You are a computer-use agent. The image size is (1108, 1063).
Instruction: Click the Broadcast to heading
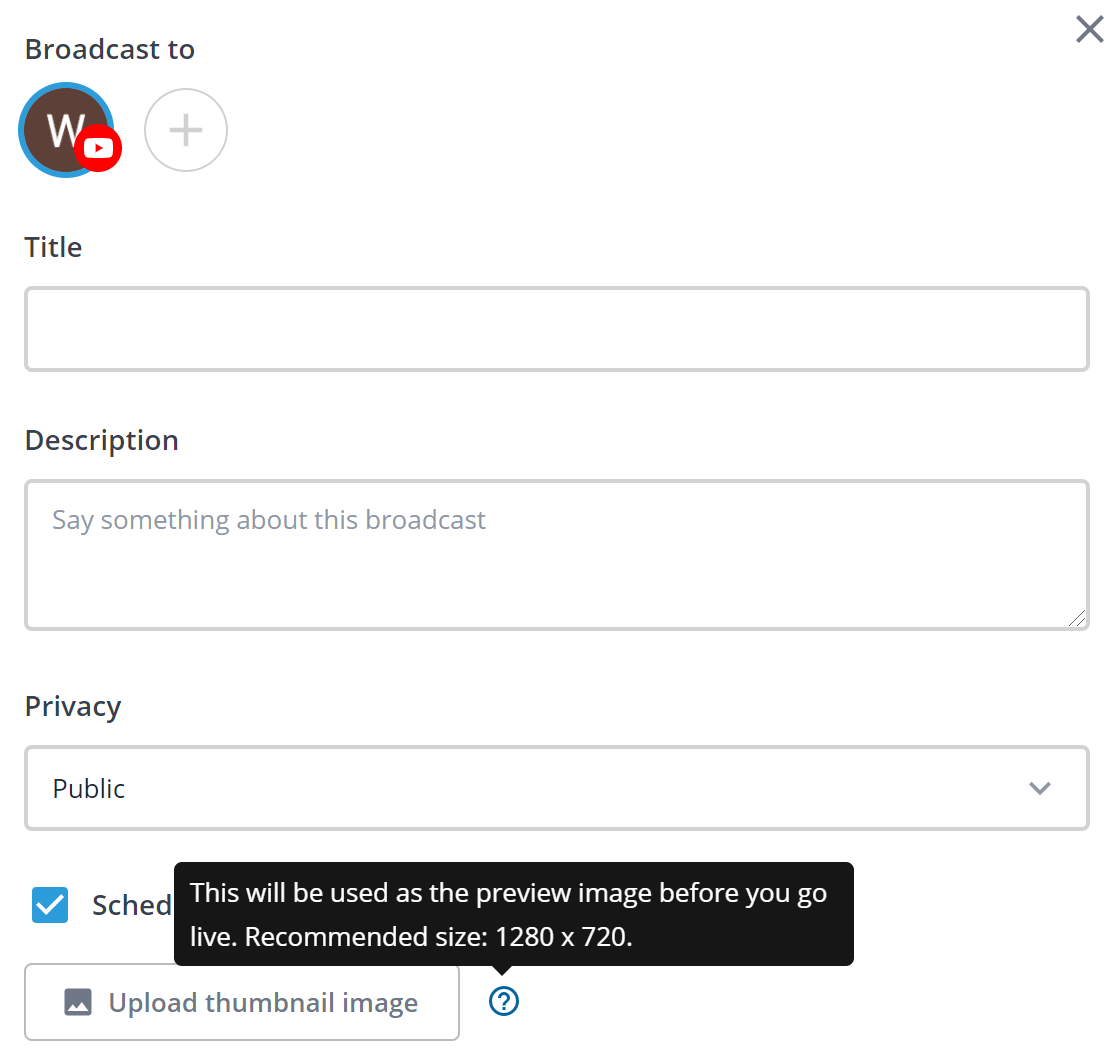(x=110, y=49)
